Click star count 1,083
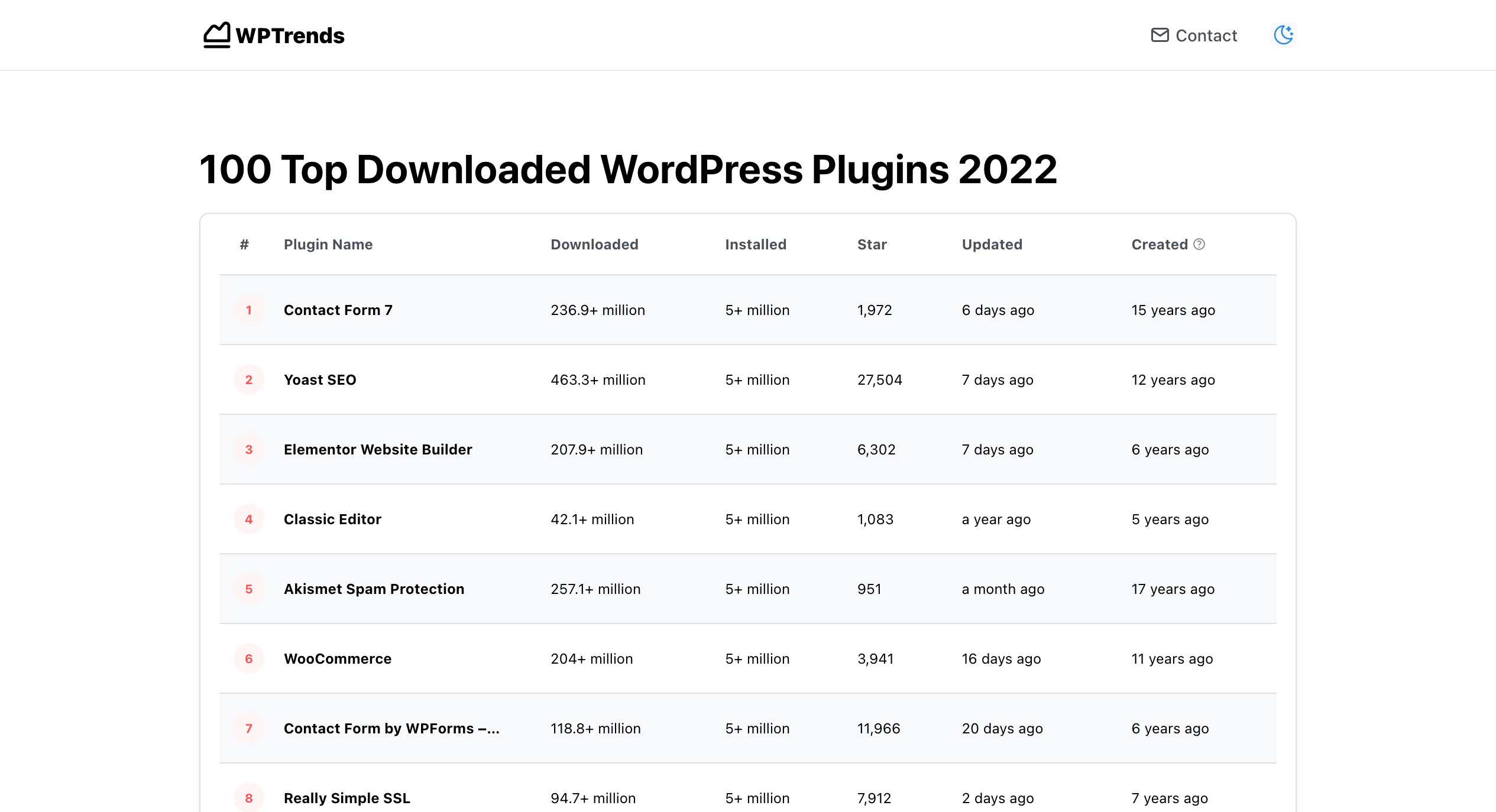The height and width of the screenshot is (812, 1496). pyautogui.click(x=875, y=519)
